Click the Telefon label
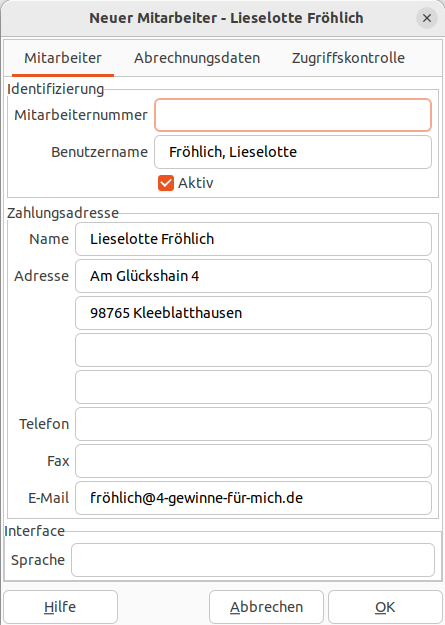Viewport: 445px width, 625px height. (44, 424)
